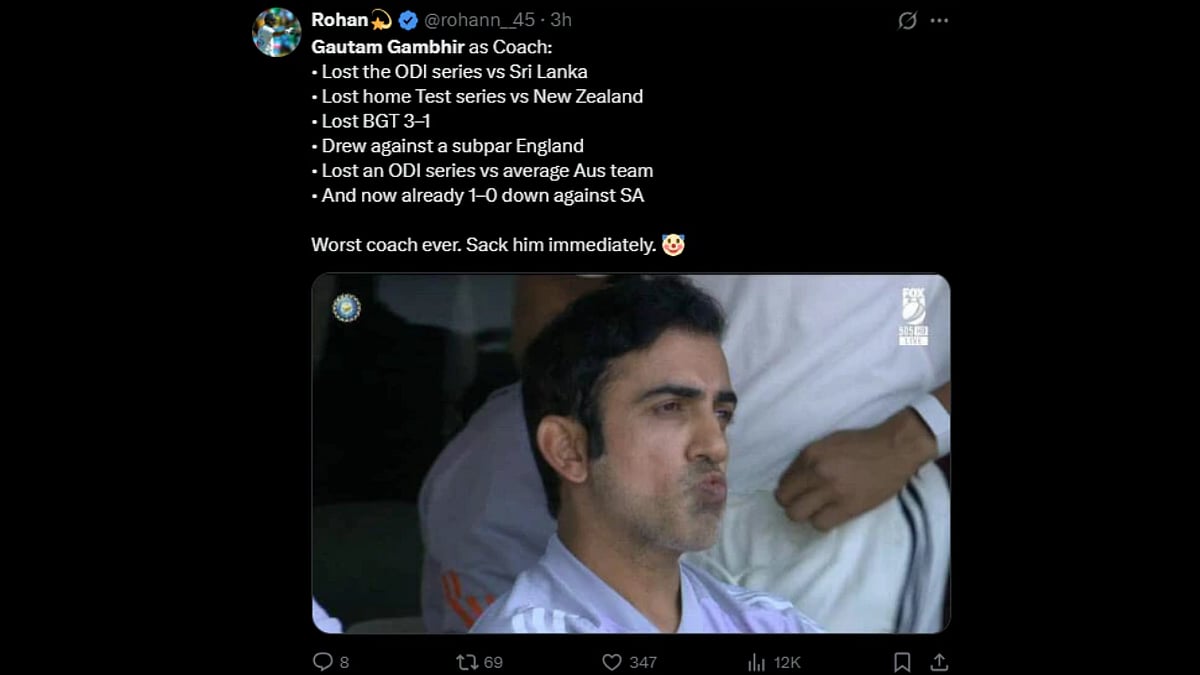View post analytics via bar chart icon

pyautogui.click(x=757, y=661)
